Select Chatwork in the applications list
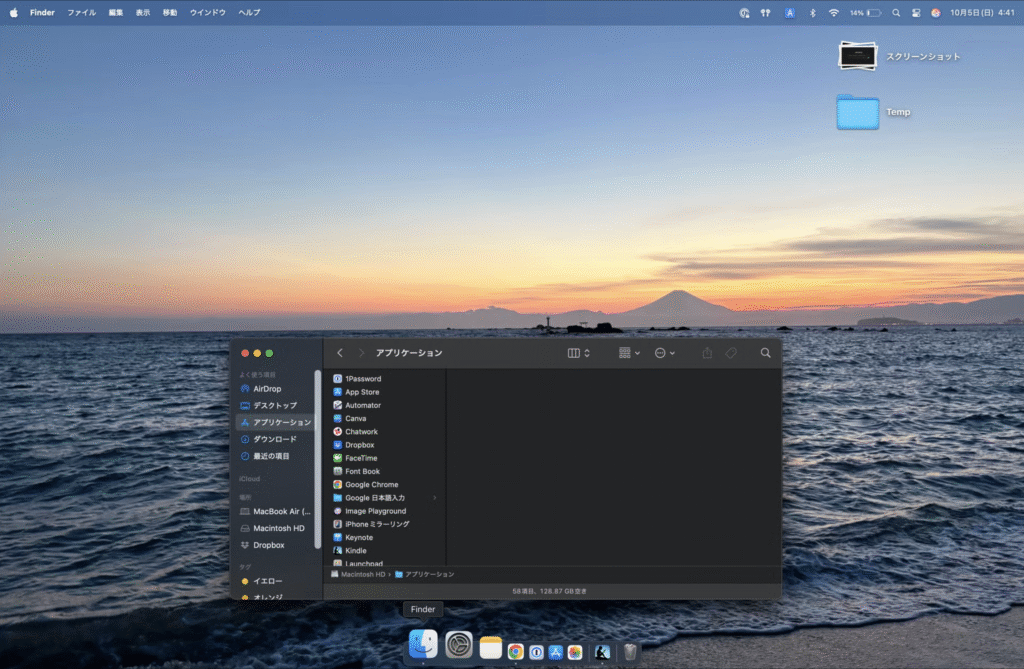 pos(361,432)
